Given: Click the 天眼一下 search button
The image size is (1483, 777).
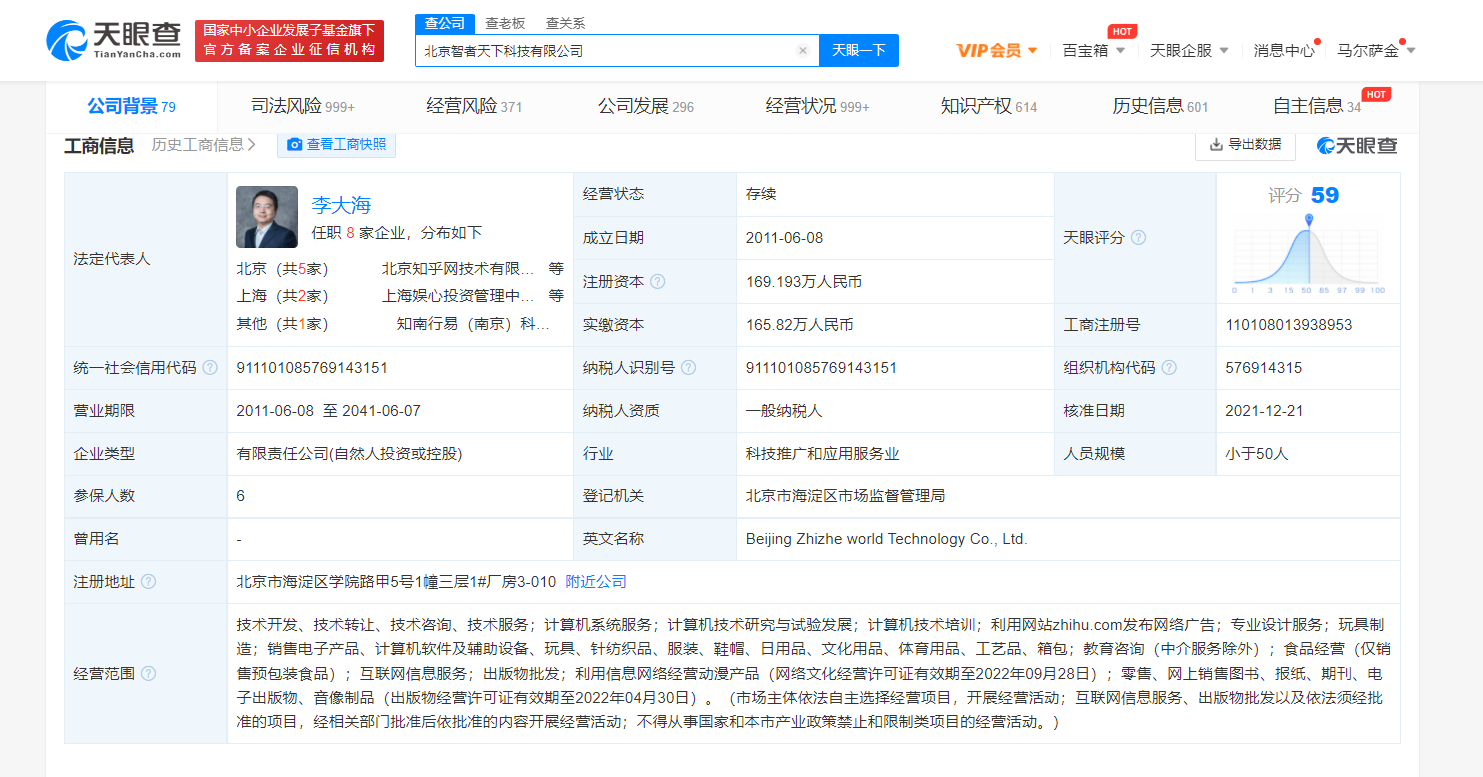Looking at the screenshot, I should 859,50.
